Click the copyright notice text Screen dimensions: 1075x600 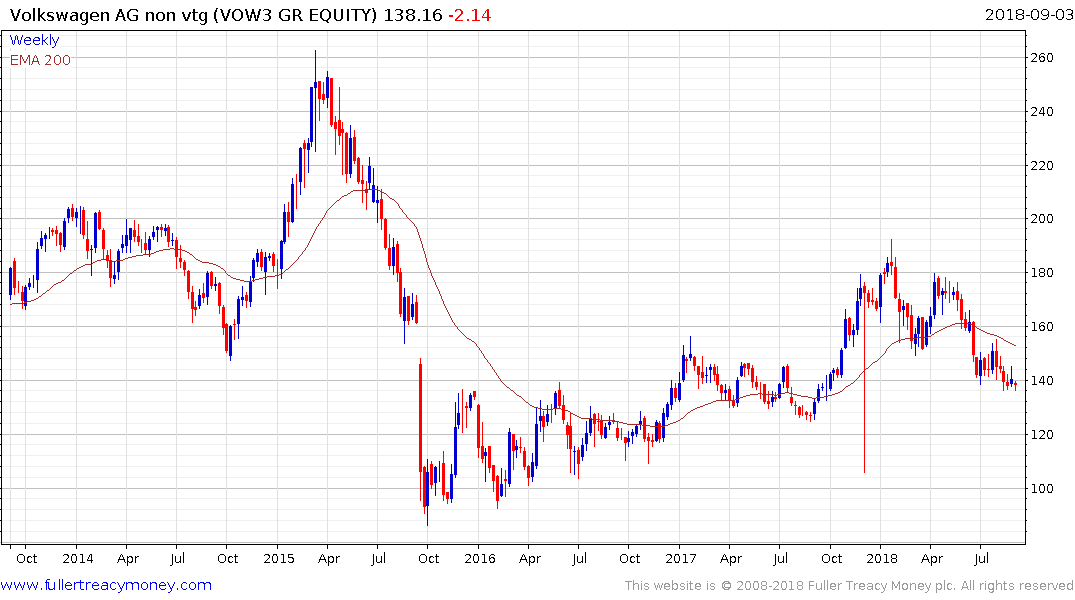coord(849,586)
